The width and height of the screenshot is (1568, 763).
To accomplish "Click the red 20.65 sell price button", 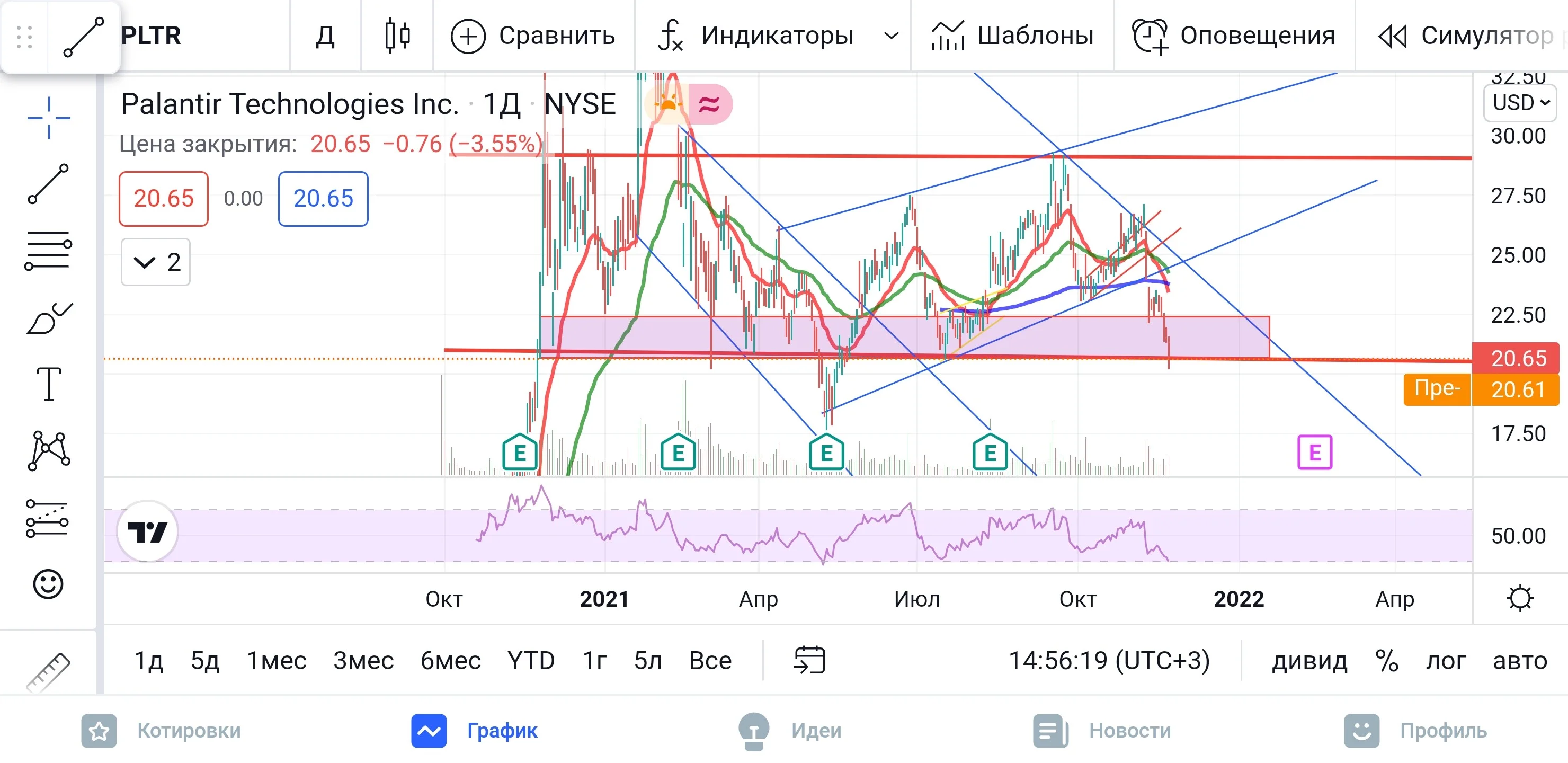I will (163, 199).
